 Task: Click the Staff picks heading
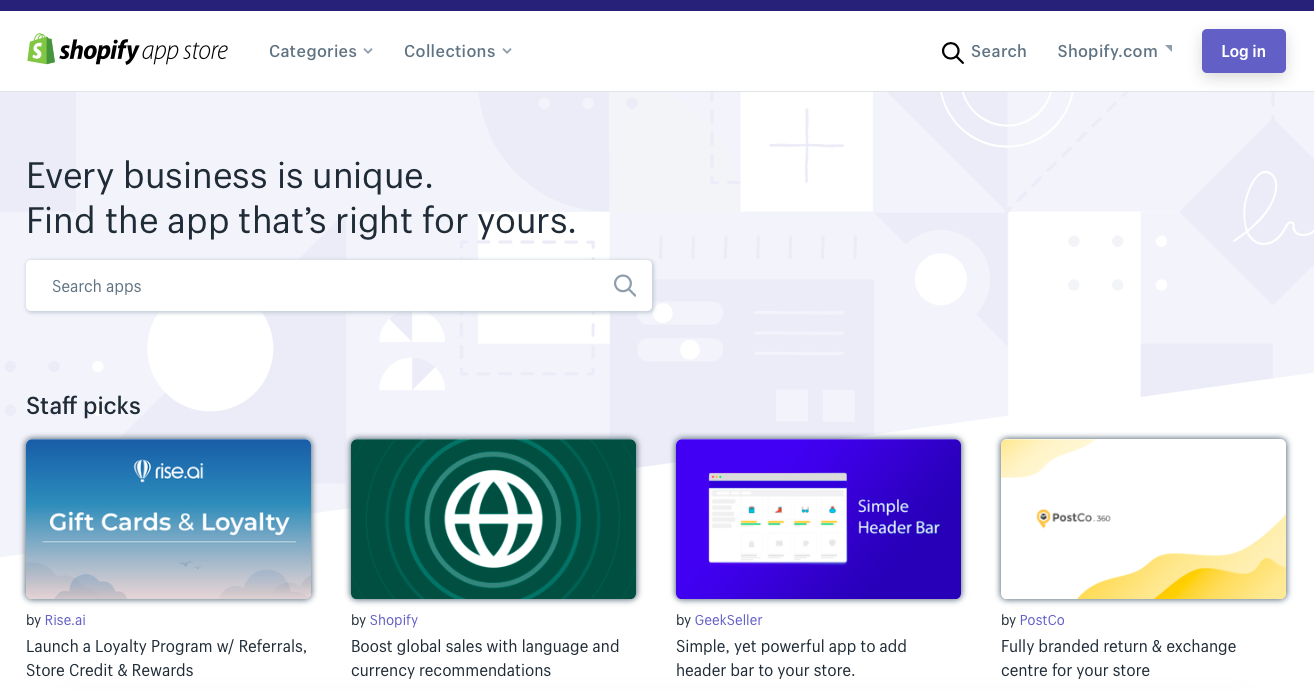coord(83,406)
